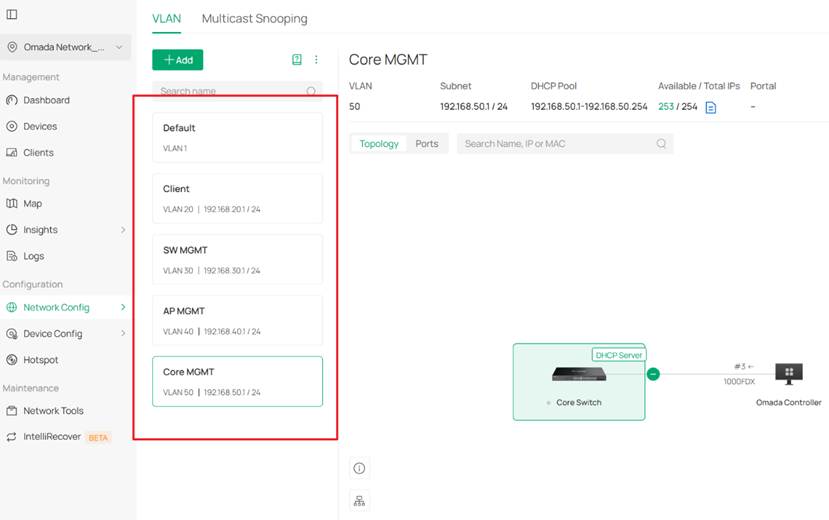Viewport: 829px width, 520px height.
Task: Click the magnifier in topology search
Action: [661, 144]
